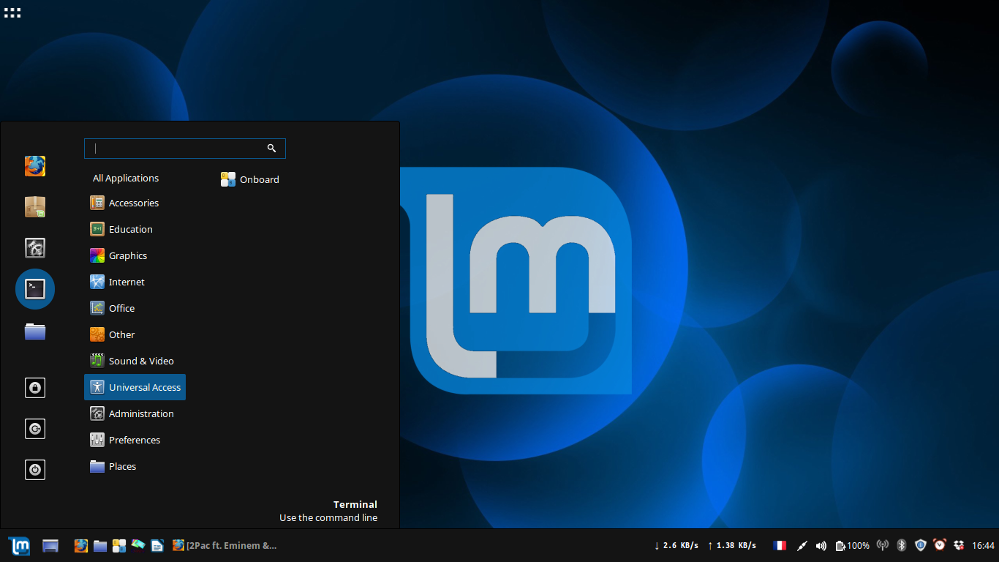Open the sound volume tray icon
The width and height of the screenshot is (999, 562).
[x=821, y=545]
